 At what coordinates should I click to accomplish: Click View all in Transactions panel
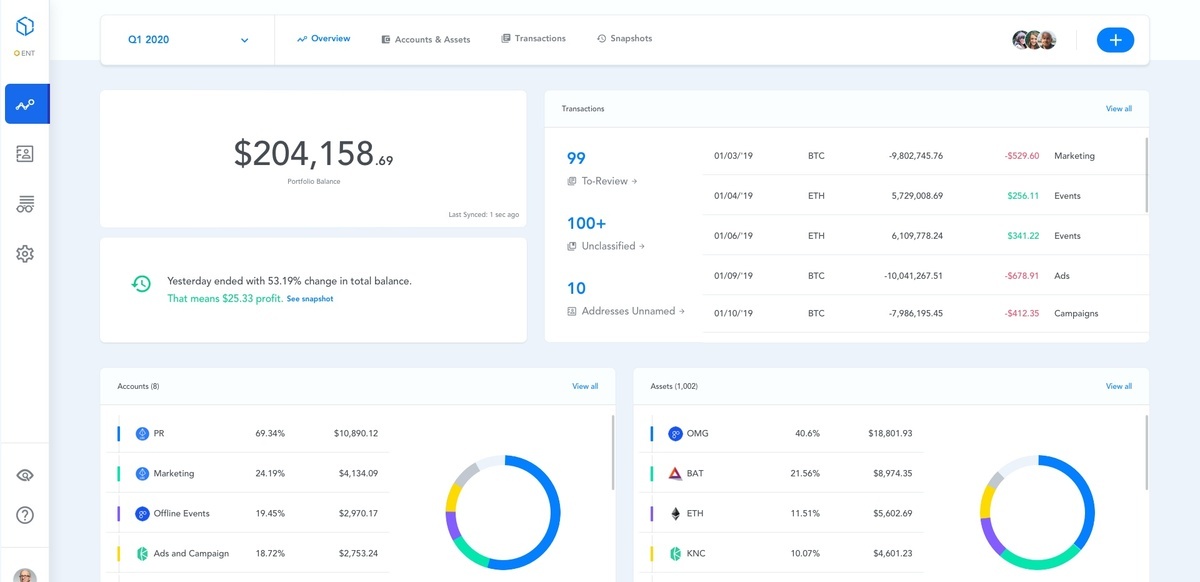[x=1119, y=108]
